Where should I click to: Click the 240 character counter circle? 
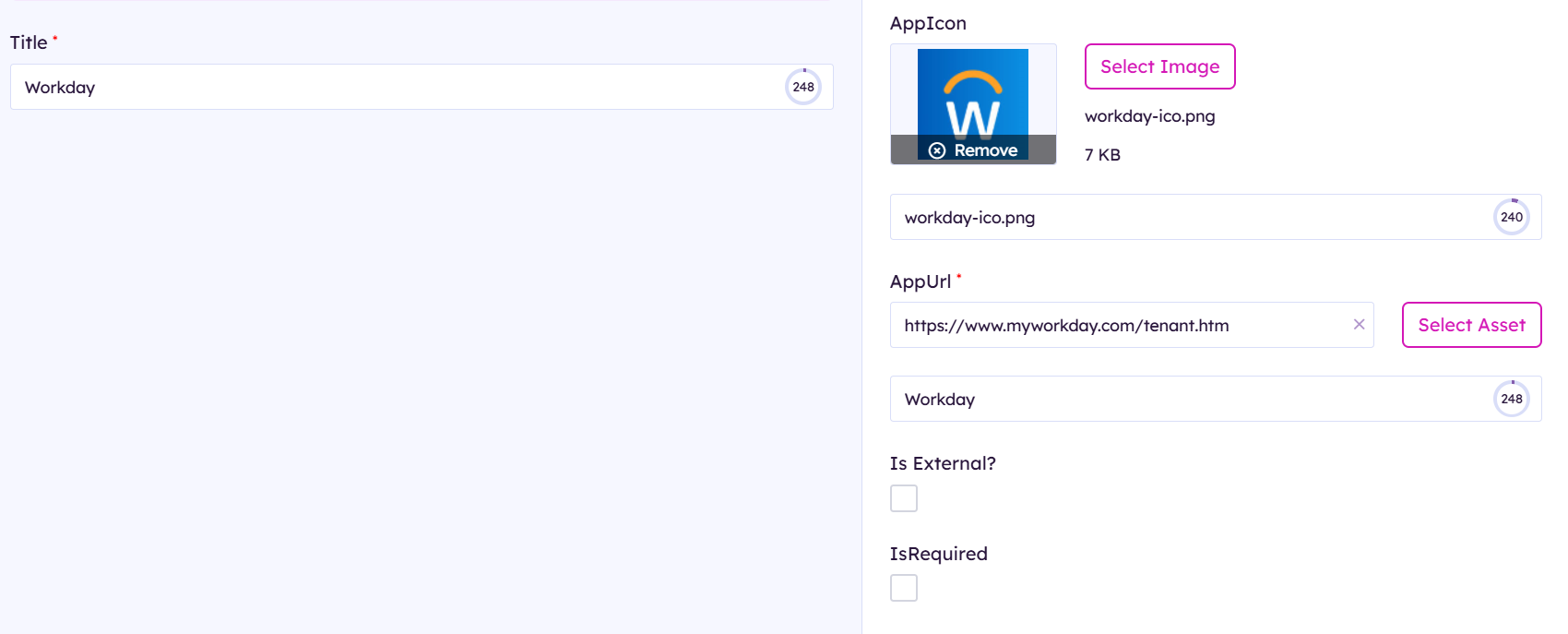tap(1511, 217)
